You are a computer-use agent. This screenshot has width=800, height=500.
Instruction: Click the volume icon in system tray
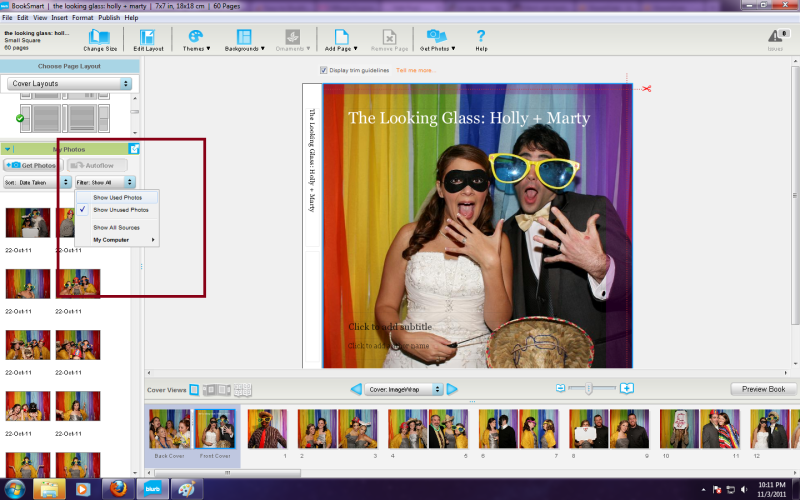744,490
